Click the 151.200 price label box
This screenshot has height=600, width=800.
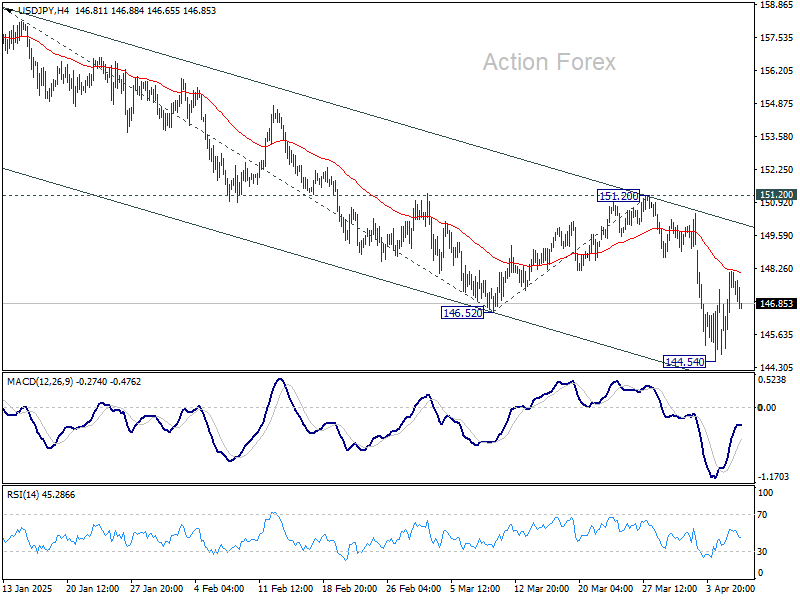[618, 195]
